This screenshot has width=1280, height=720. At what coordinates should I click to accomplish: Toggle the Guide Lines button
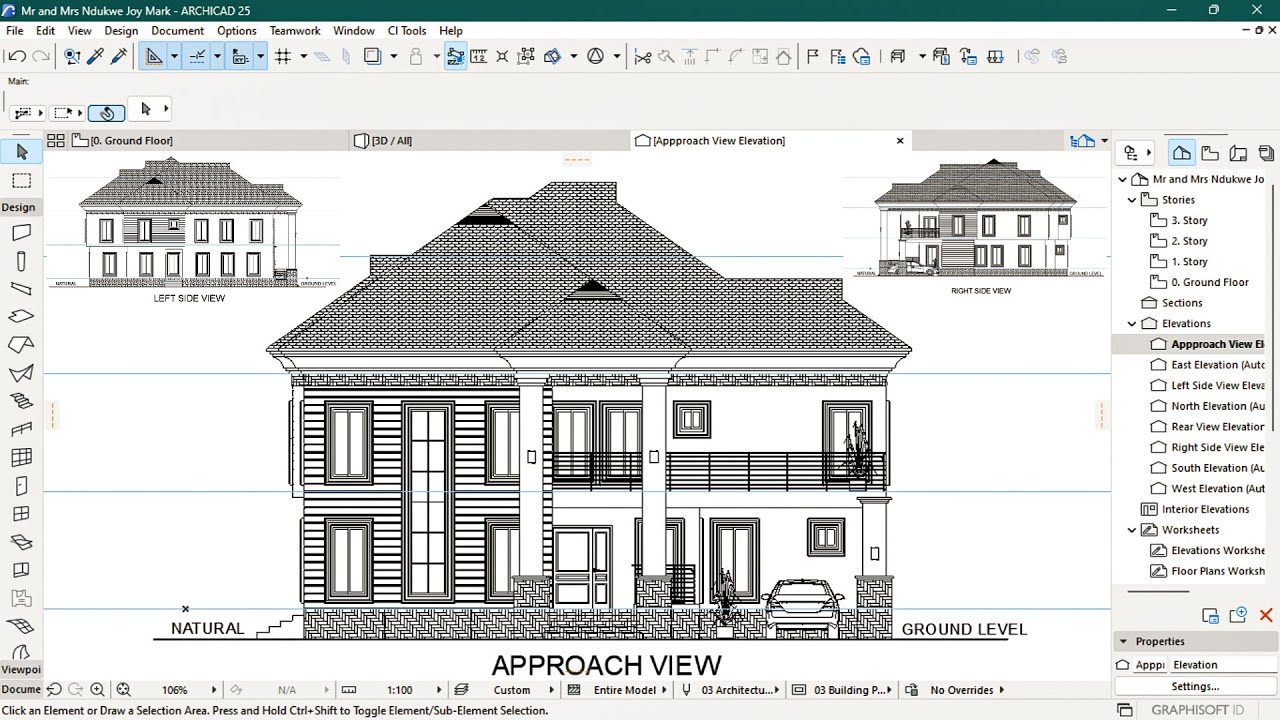tap(154, 57)
